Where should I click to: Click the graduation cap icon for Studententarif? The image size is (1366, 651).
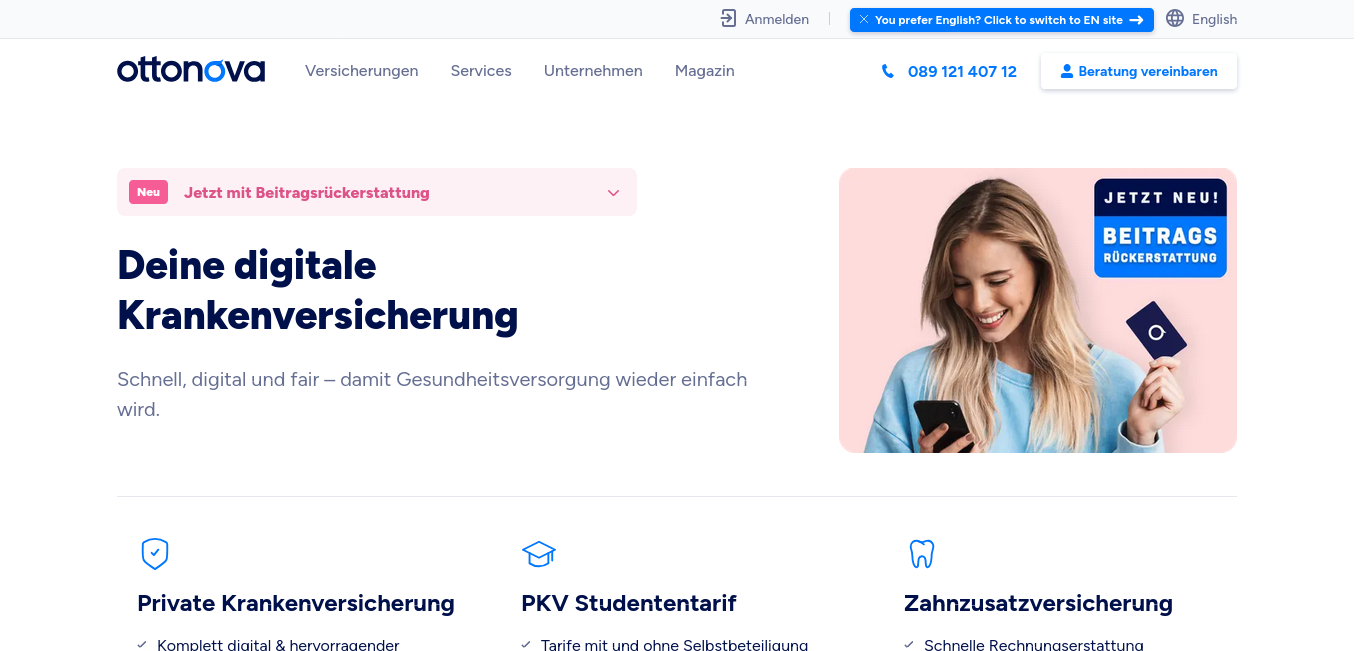point(538,553)
